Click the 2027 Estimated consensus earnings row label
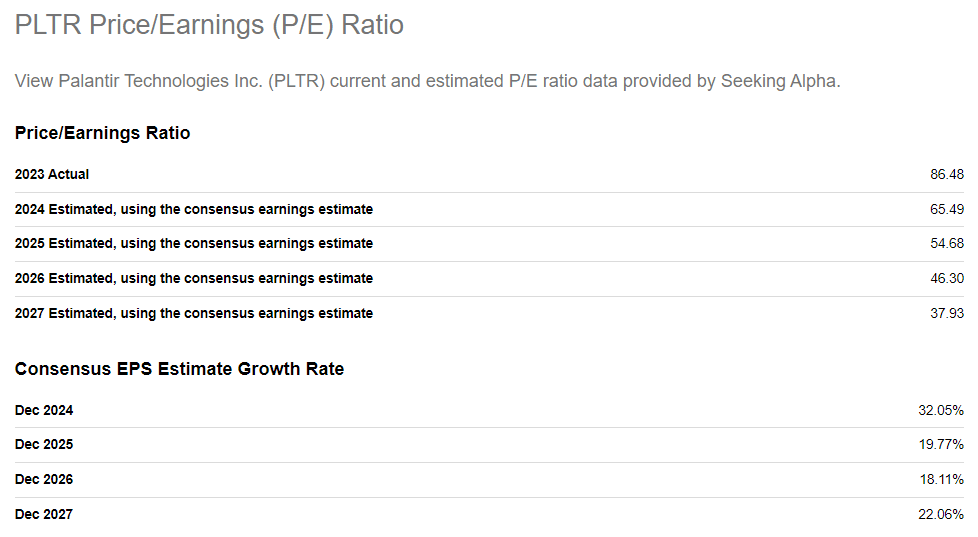The width and height of the screenshot is (978, 537). point(194,313)
